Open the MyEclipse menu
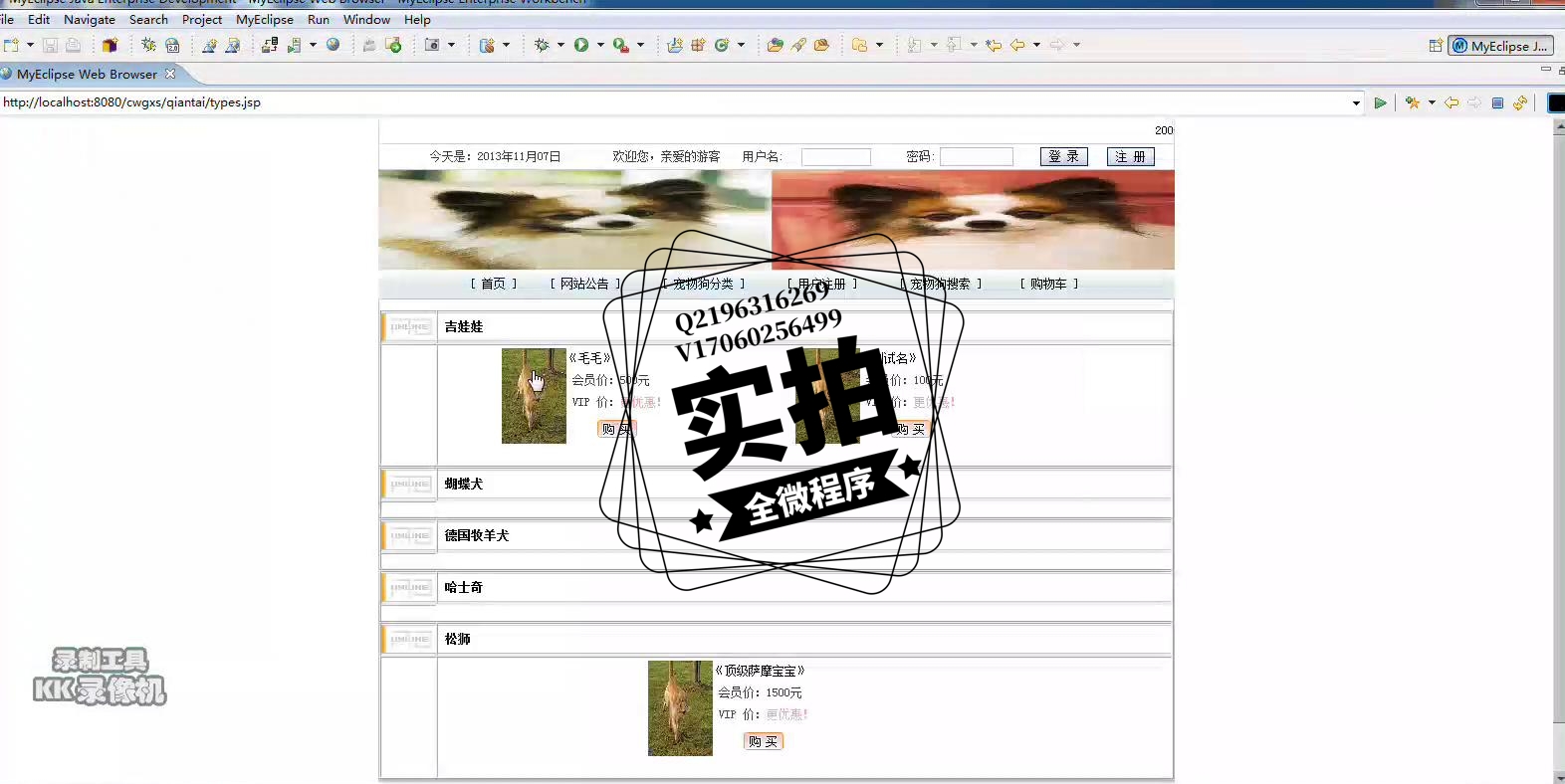This screenshot has height=784, width=1565. (x=265, y=19)
